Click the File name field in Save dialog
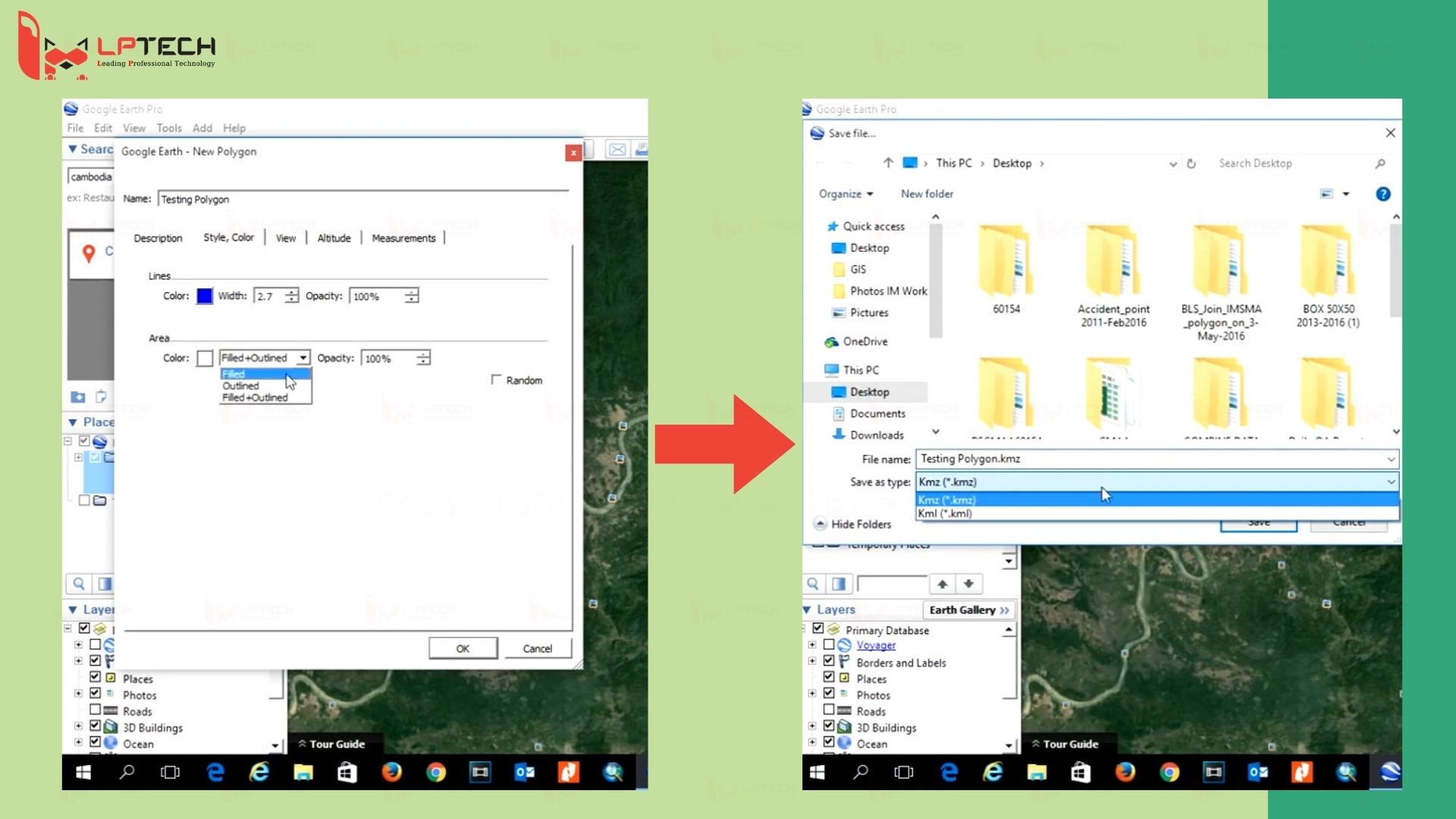This screenshot has height=819, width=1456. [1157, 459]
